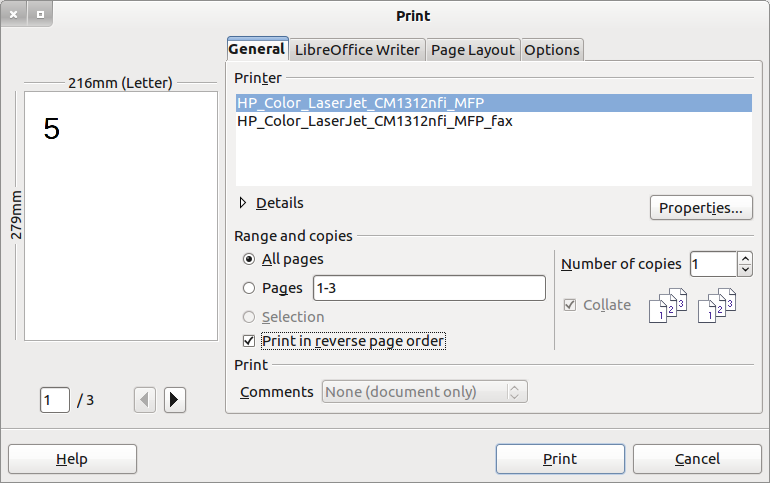Image resolution: width=770 pixels, height=483 pixels.
Task: Click the Cancel button
Action: 697,459
